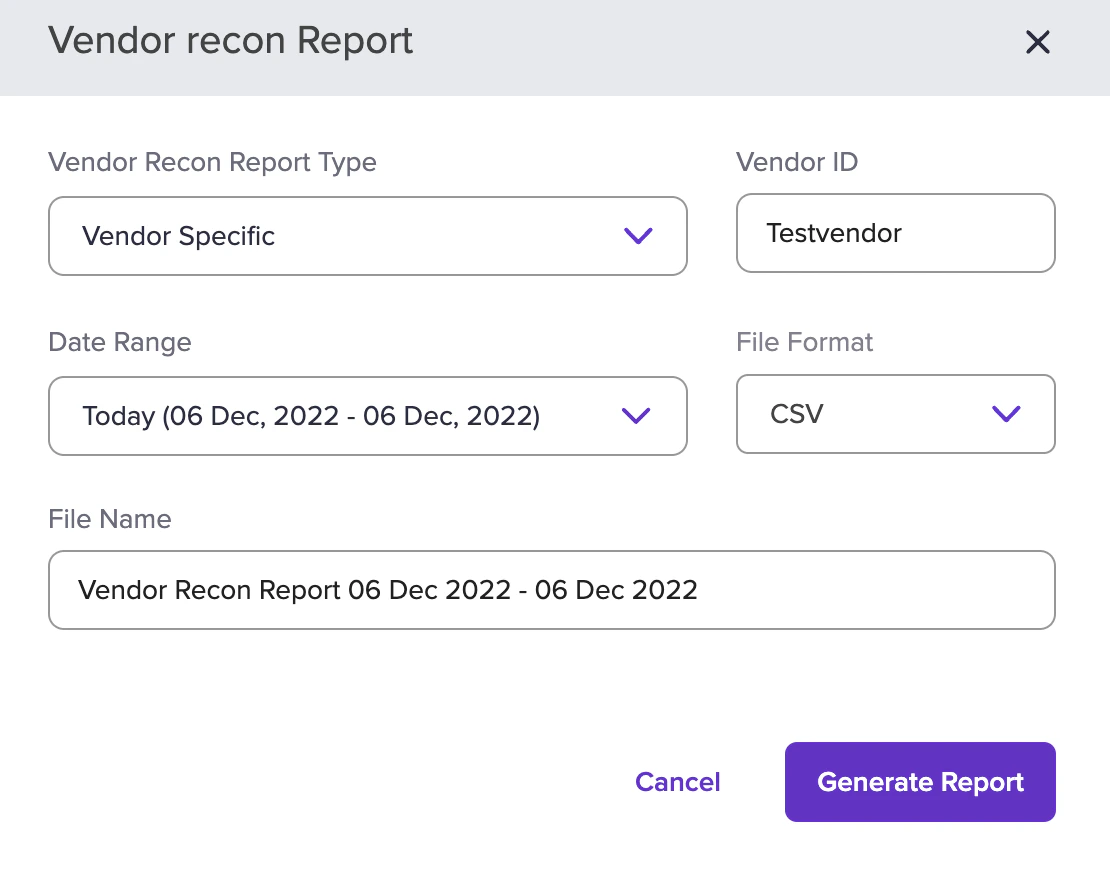Click the File Format label text
The width and height of the screenshot is (1110, 880).
pyautogui.click(x=804, y=342)
